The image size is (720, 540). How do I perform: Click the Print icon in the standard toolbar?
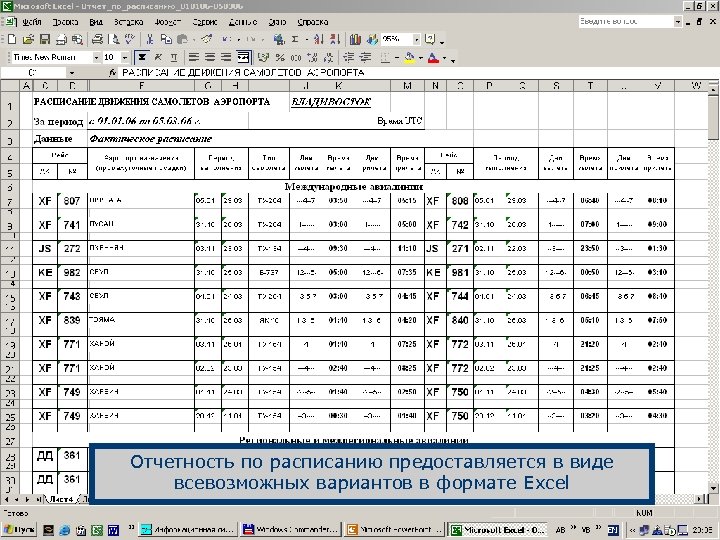[x=97, y=39]
